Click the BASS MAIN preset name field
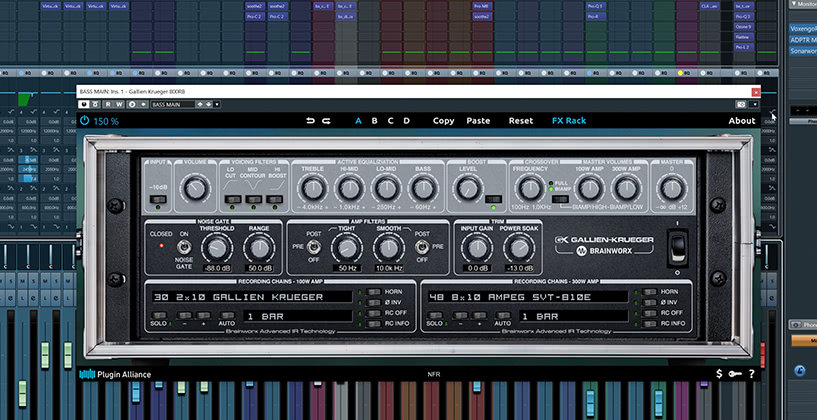Viewport: 817px width, 420px height. (x=172, y=104)
